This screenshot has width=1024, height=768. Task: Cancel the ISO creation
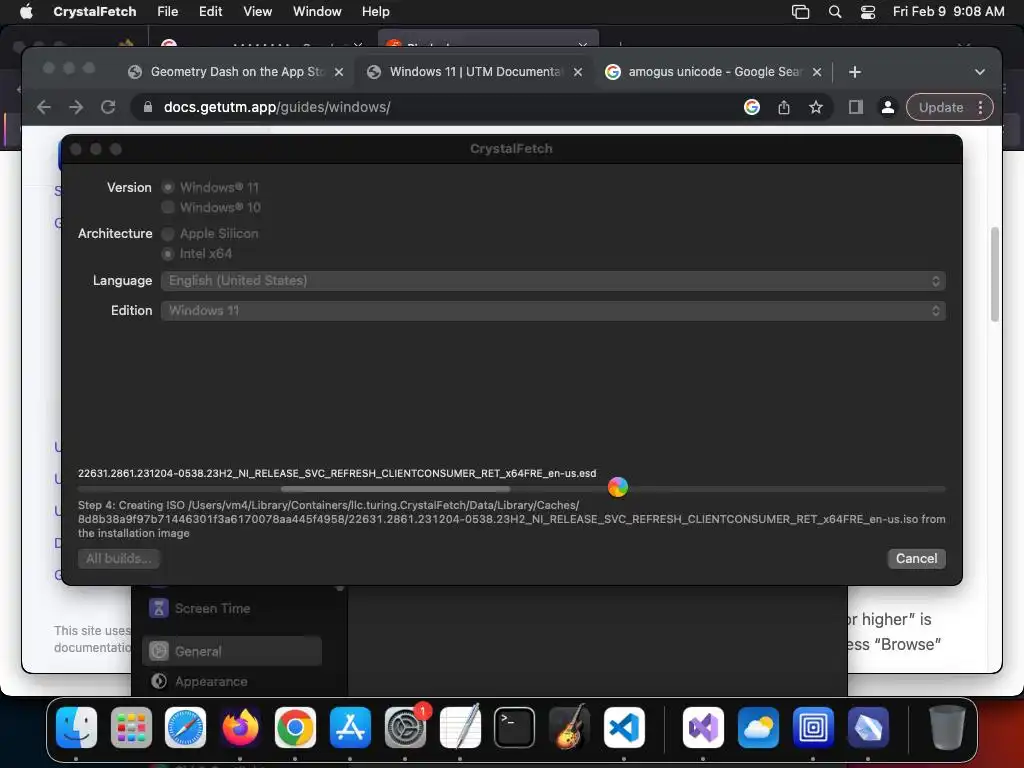click(916, 558)
